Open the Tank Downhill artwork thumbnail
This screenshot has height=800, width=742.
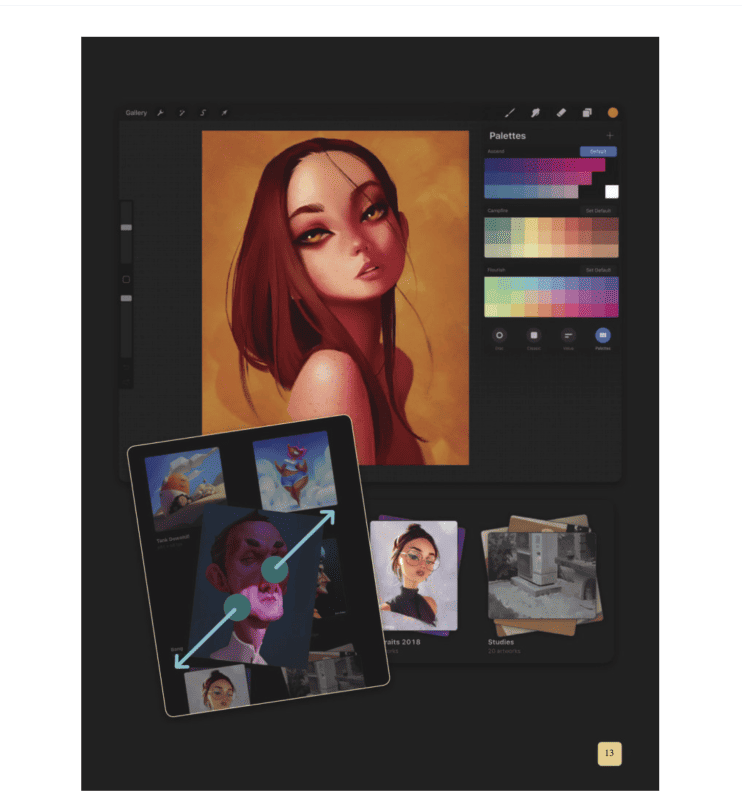pos(186,488)
